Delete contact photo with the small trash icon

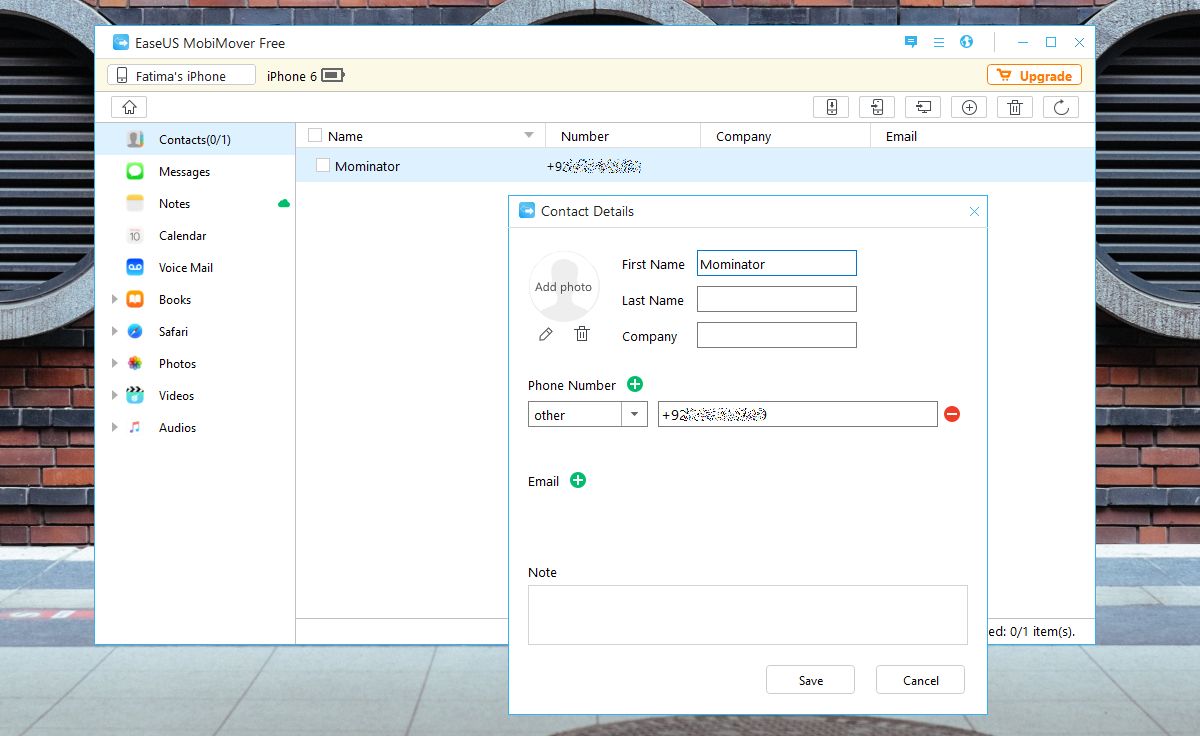582,334
